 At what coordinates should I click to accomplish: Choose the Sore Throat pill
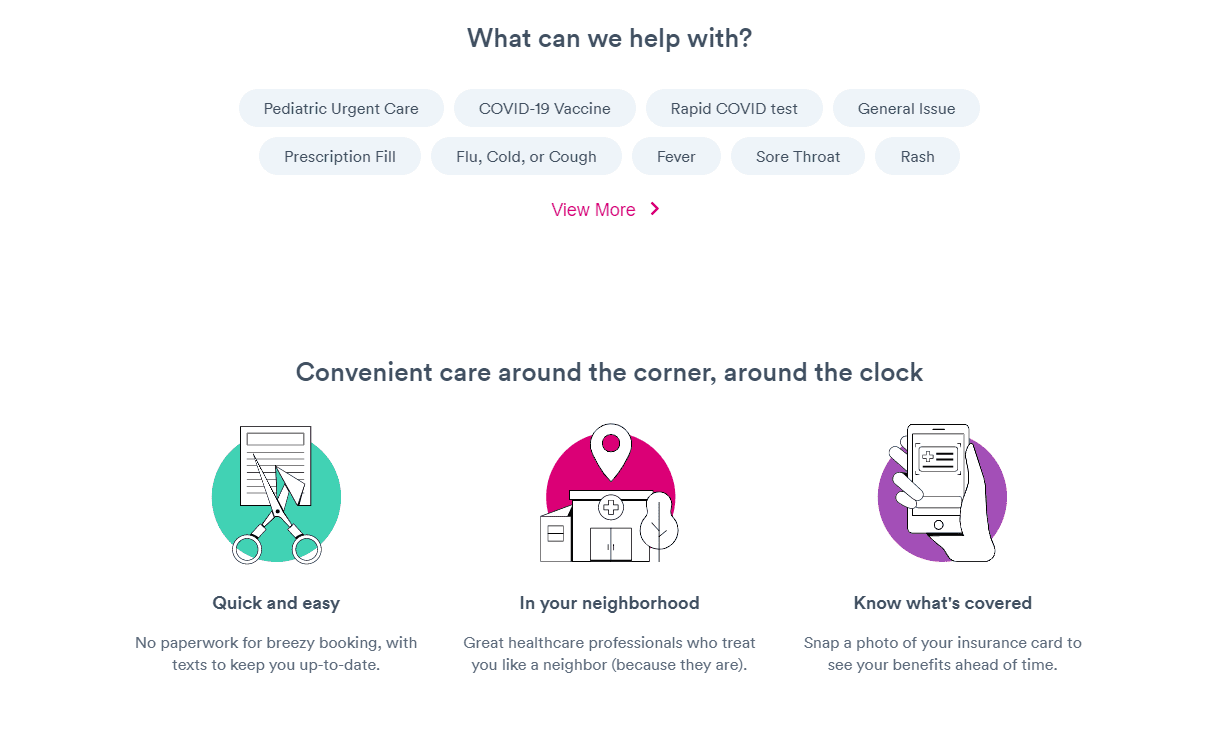tap(798, 157)
